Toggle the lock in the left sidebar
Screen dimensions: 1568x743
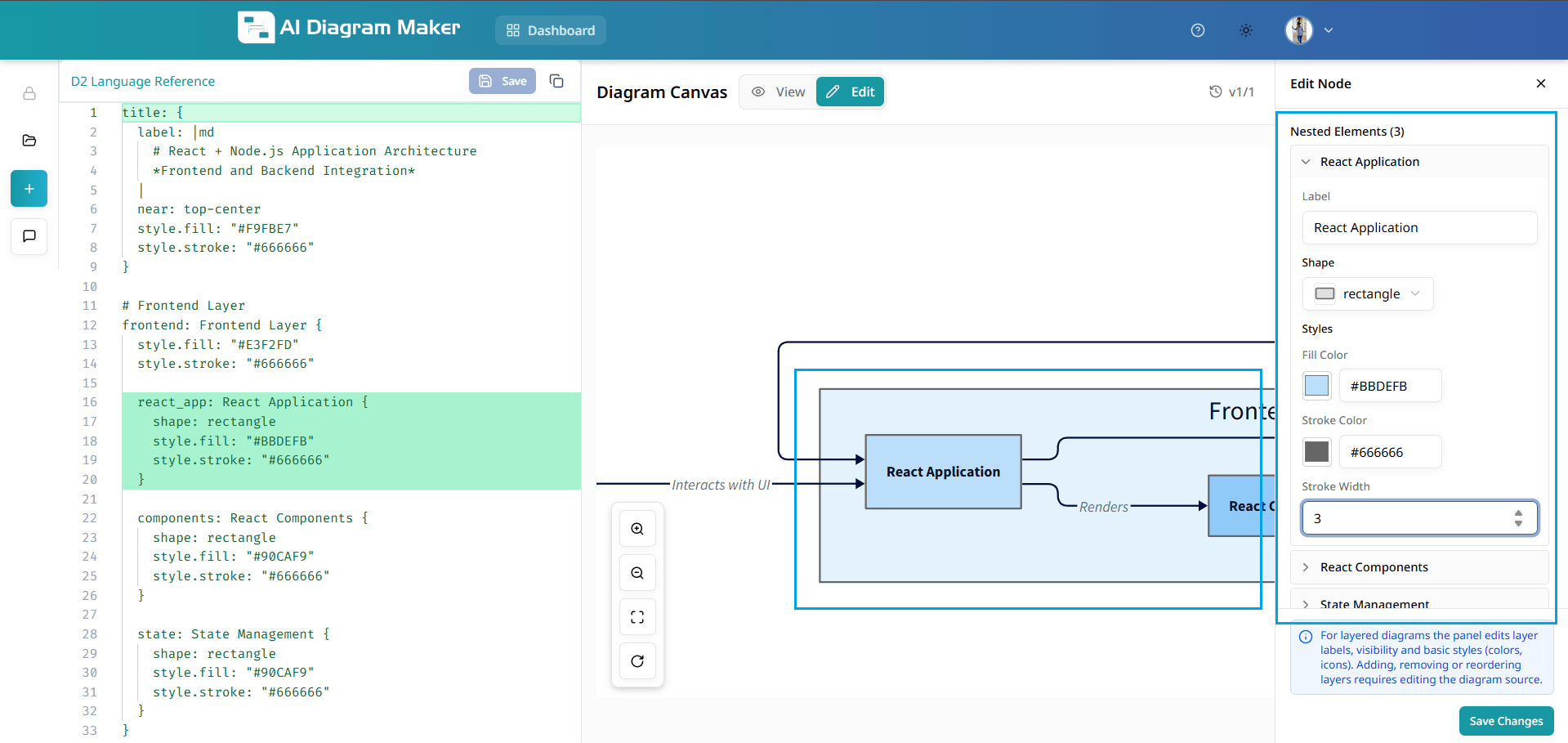click(x=29, y=94)
